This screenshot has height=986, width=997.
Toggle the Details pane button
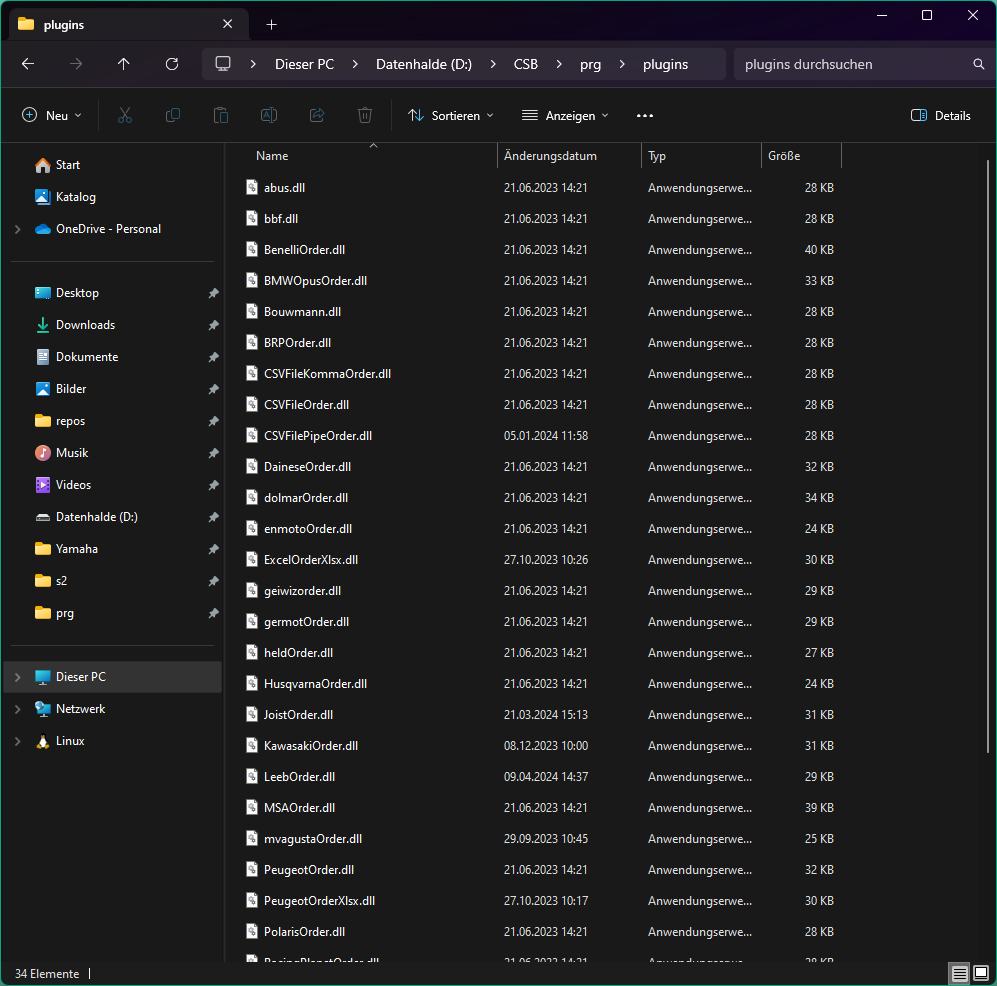click(x=940, y=115)
